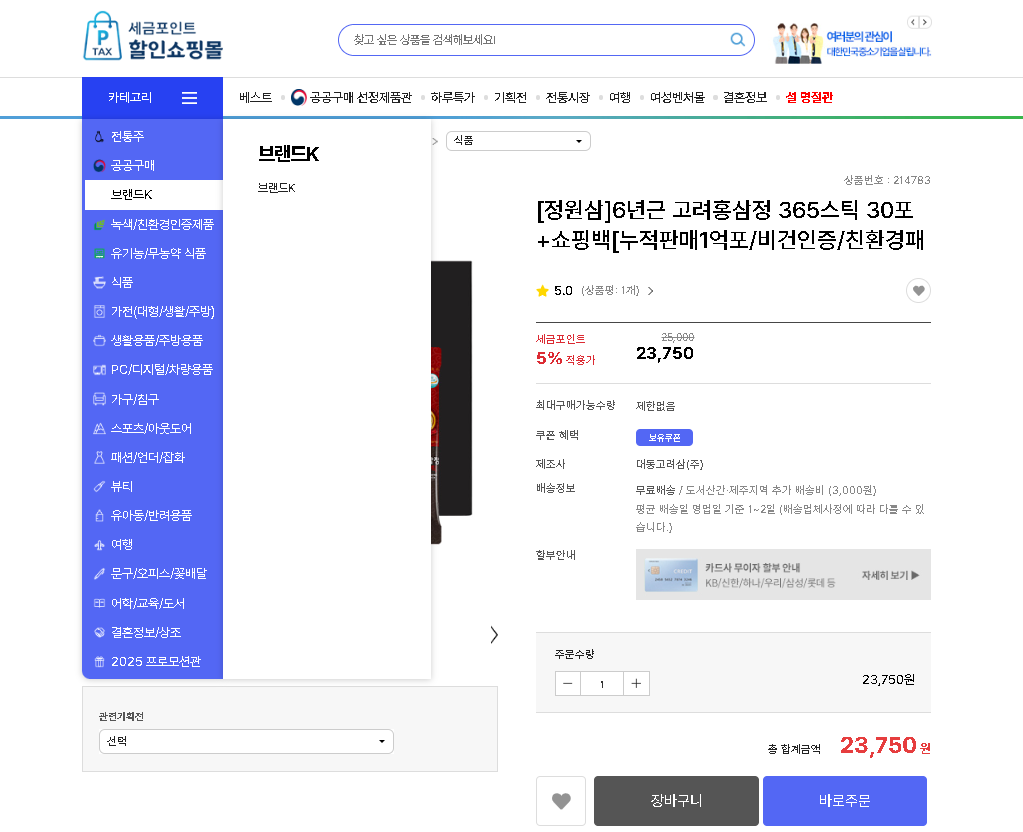
Task: Open the 전통시장 menu
Action: click(x=568, y=98)
